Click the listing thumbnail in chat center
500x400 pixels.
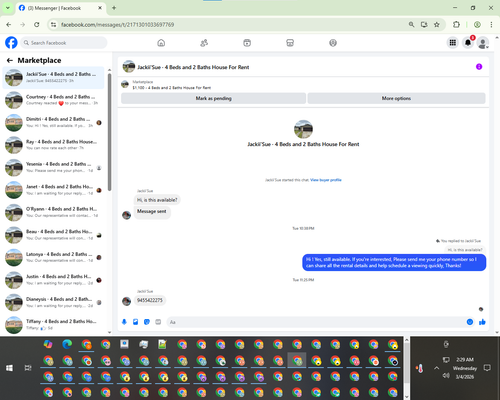pyautogui.click(x=303, y=129)
